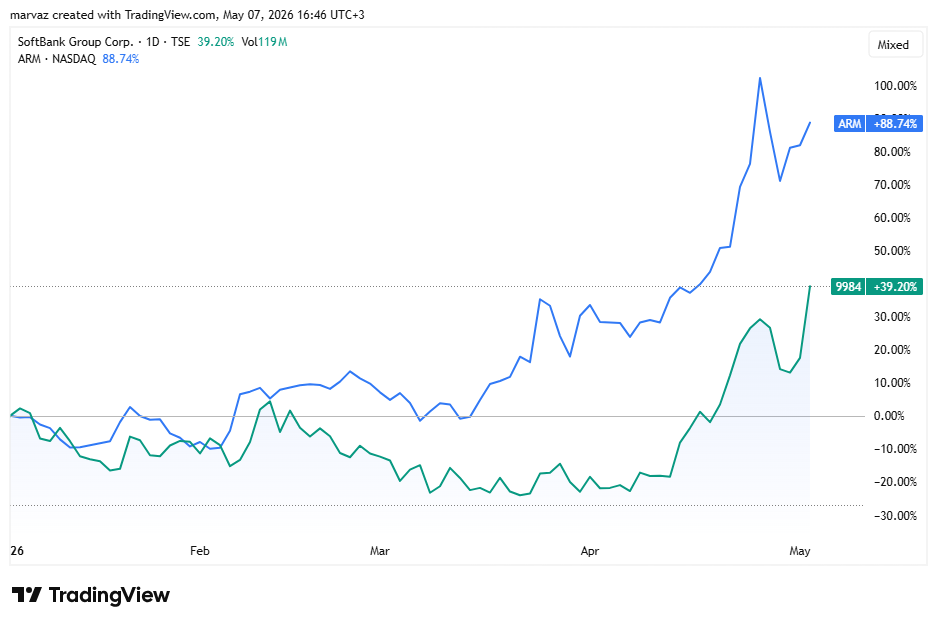Image resolution: width=937 pixels, height=625 pixels.
Task: Select the Vol 119M volume readout
Action: coord(264,42)
